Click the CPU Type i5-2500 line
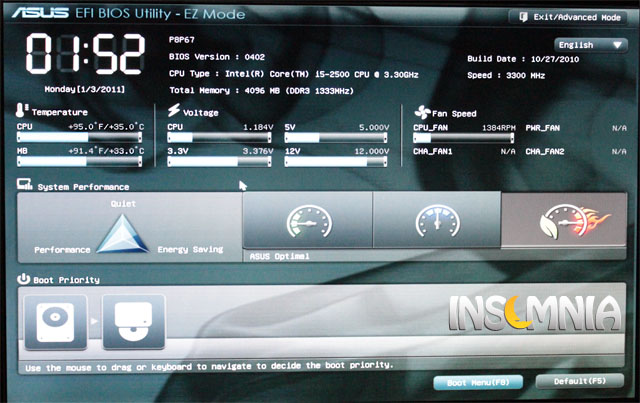Screen dimensions: 640x403 [x=294, y=74]
